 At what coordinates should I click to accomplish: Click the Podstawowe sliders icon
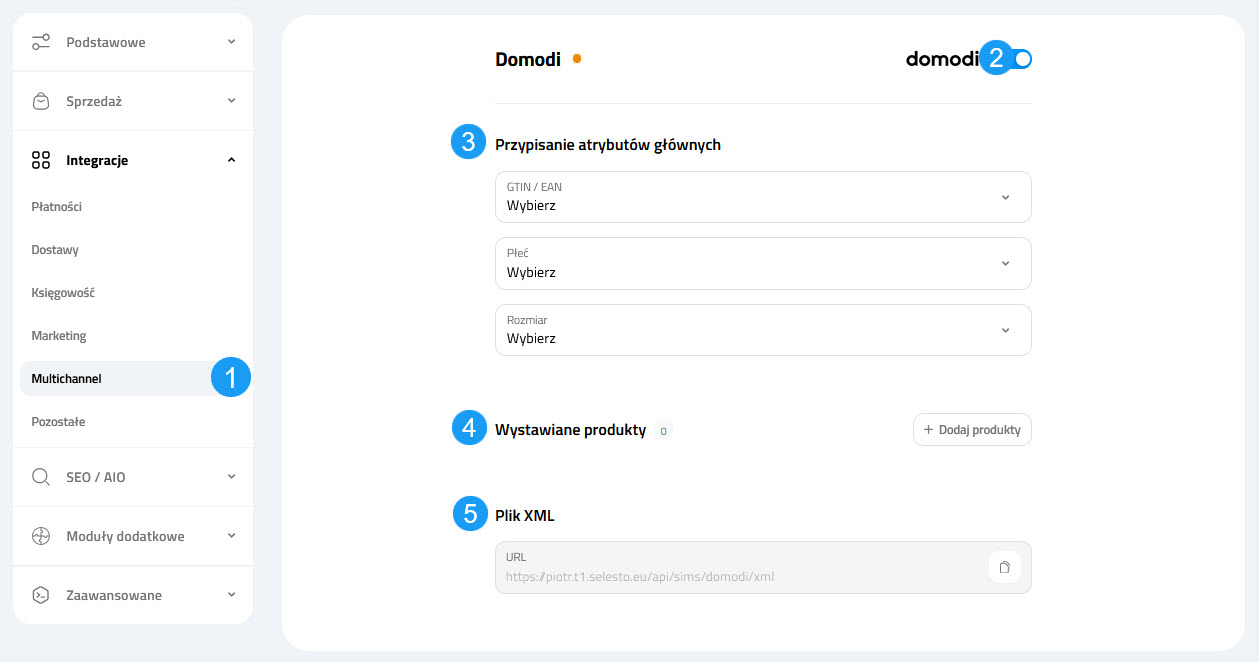click(41, 42)
